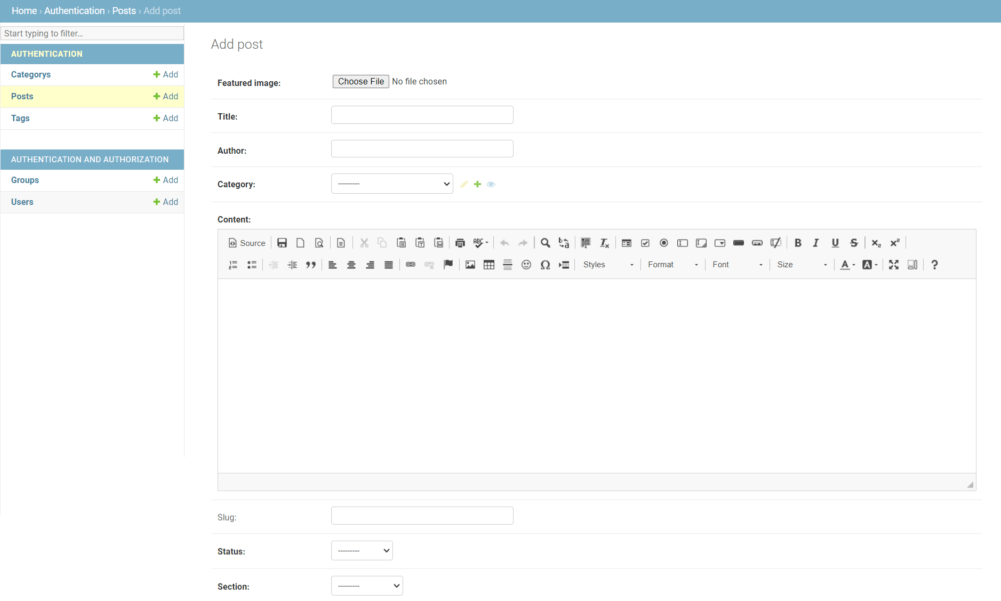The height and width of the screenshot is (601, 1001).
Task: Toggle Source view in the editor
Action: (246, 243)
